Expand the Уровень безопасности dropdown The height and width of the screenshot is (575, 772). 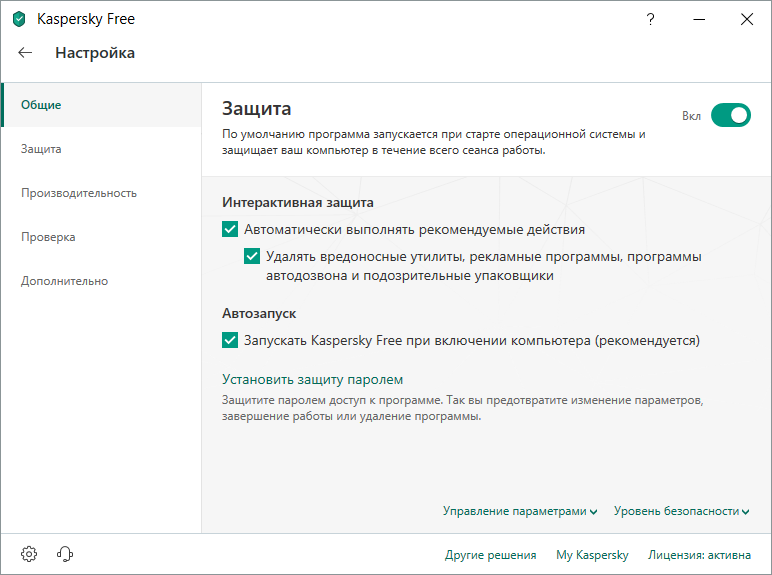point(681,511)
